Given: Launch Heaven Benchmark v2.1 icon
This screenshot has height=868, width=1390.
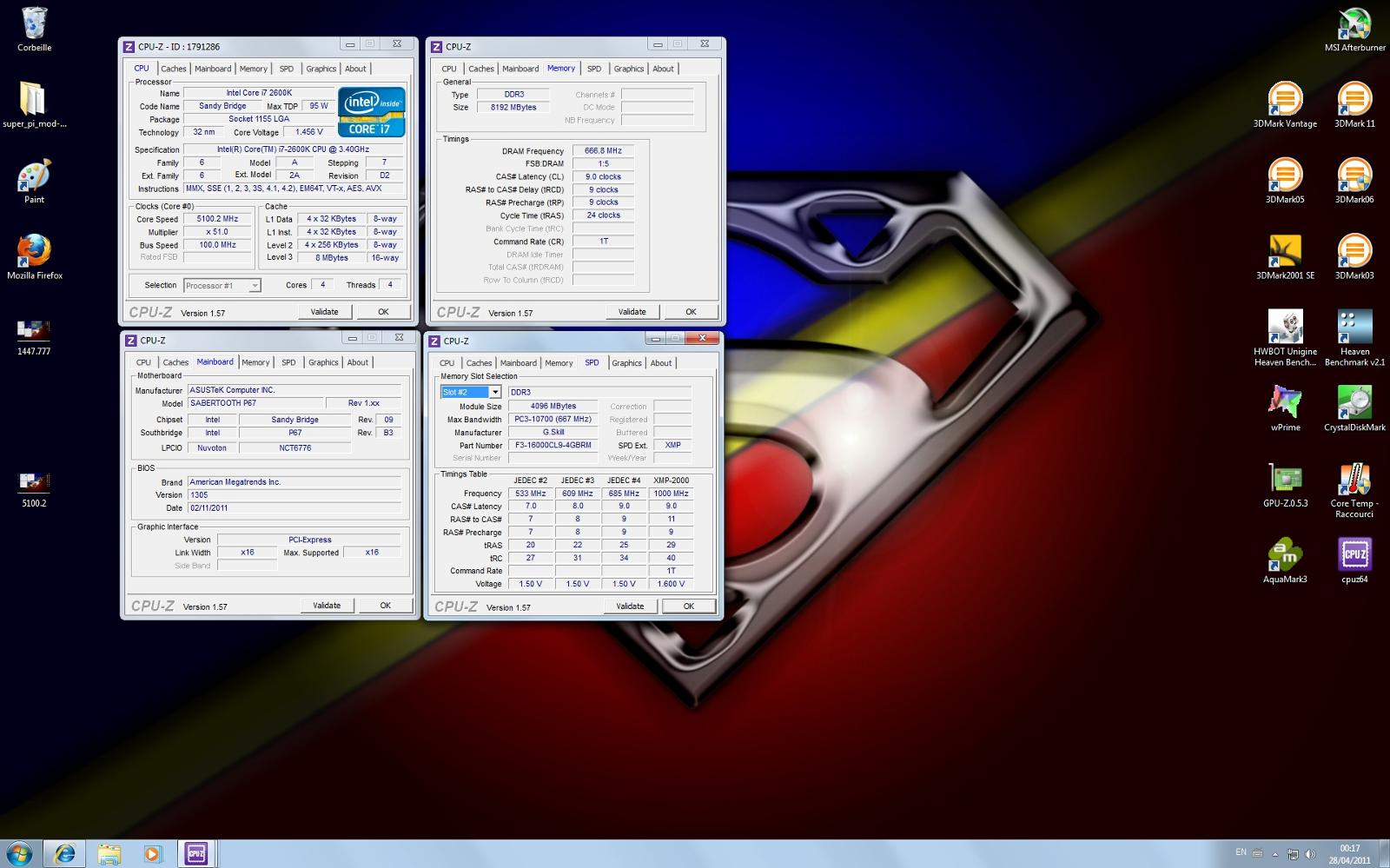Looking at the screenshot, I should (x=1354, y=338).
